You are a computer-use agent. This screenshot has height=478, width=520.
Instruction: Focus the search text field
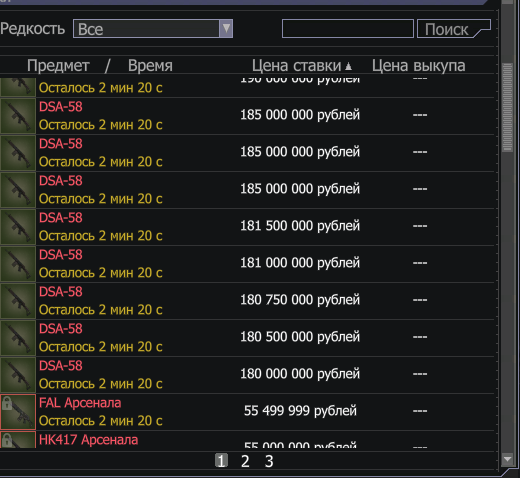click(x=348, y=29)
